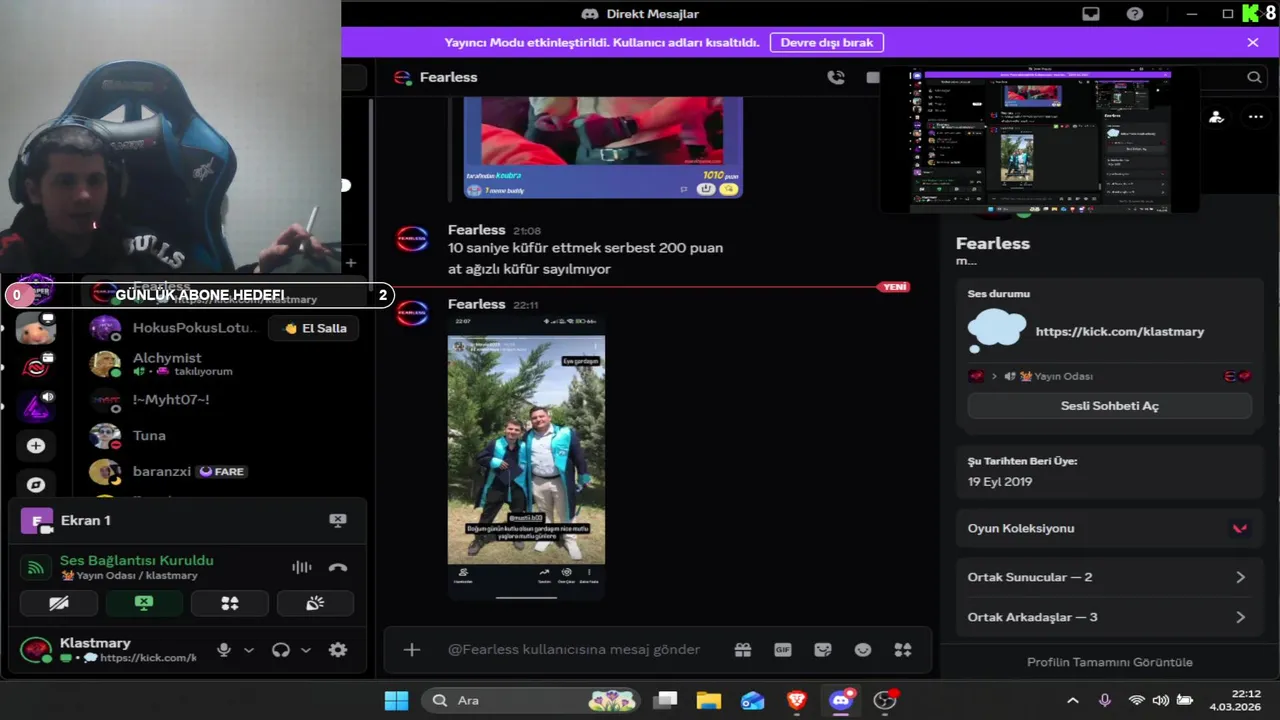Screen dimensions: 1280x720
Task: Open noise suppression waveform icon
Action: point(301,567)
